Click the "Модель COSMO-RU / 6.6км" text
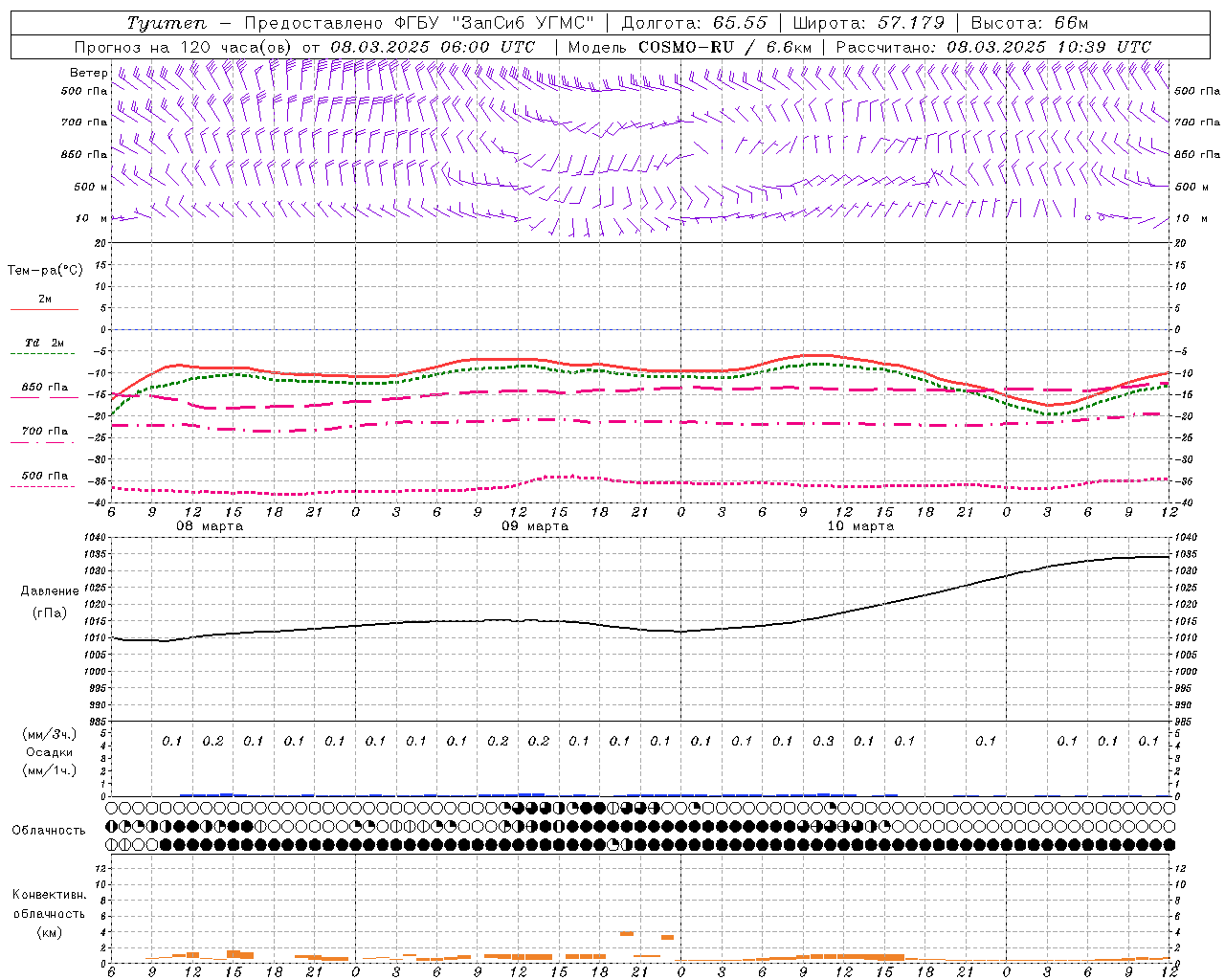The height and width of the screenshot is (980, 1225). (x=689, y=47)
